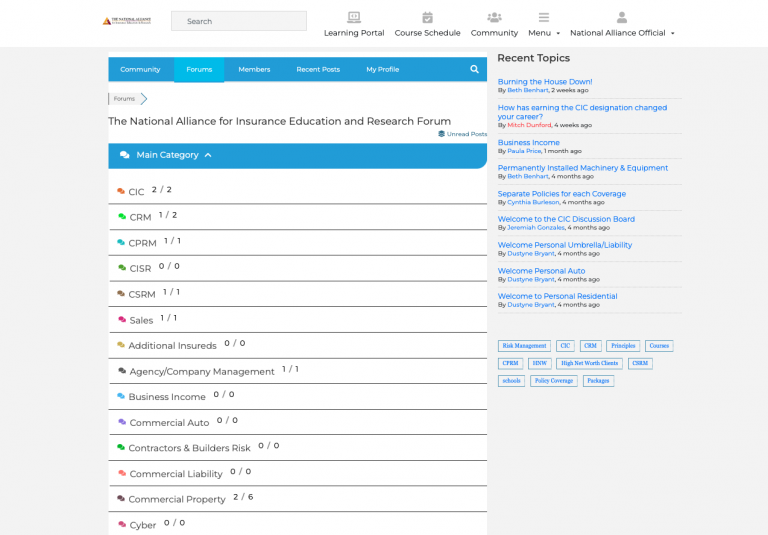Click the Unread Posts link
Screen dimensions: 768x535
click(x=467, y=134)
